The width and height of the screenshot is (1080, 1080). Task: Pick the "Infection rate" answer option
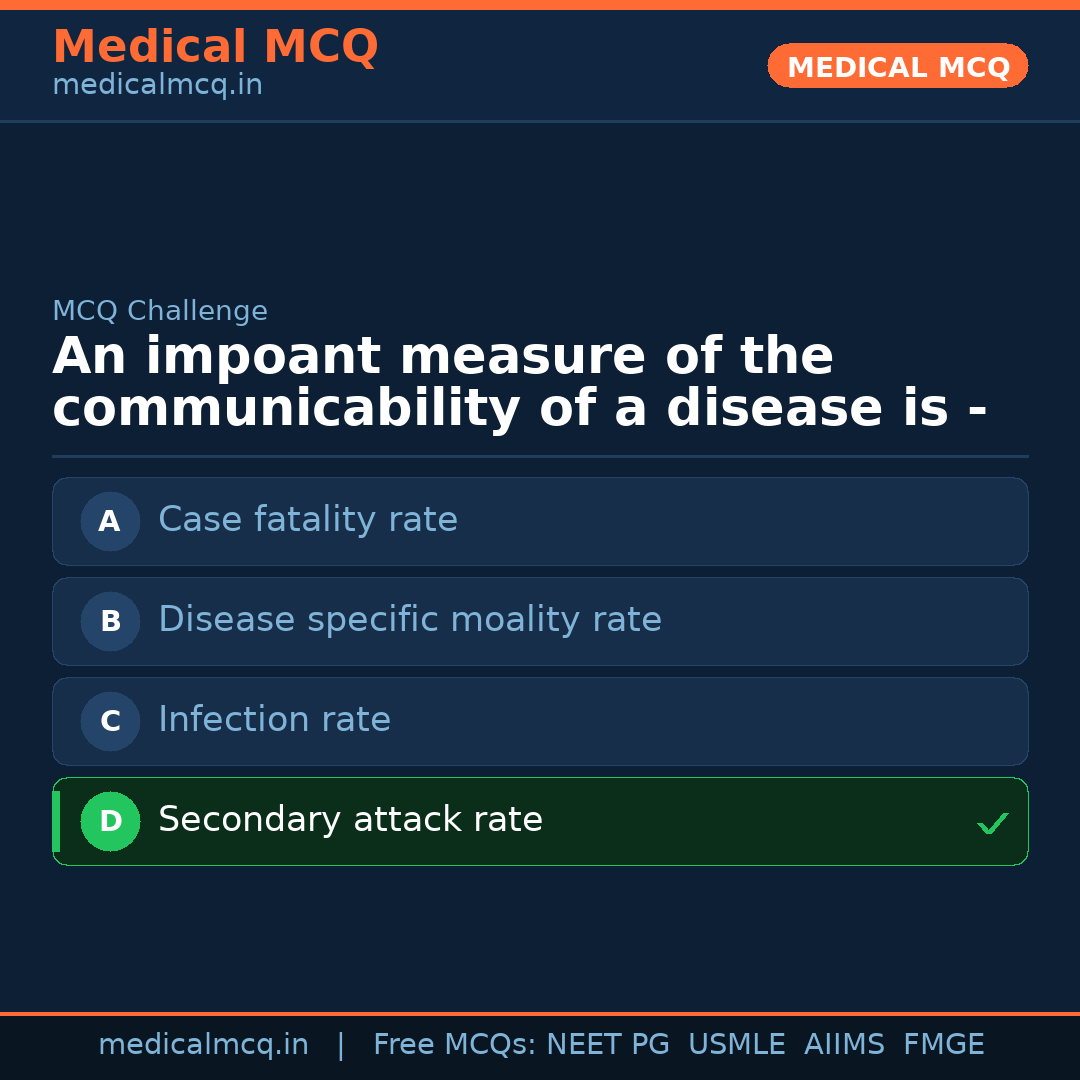[x=274, y=720]
